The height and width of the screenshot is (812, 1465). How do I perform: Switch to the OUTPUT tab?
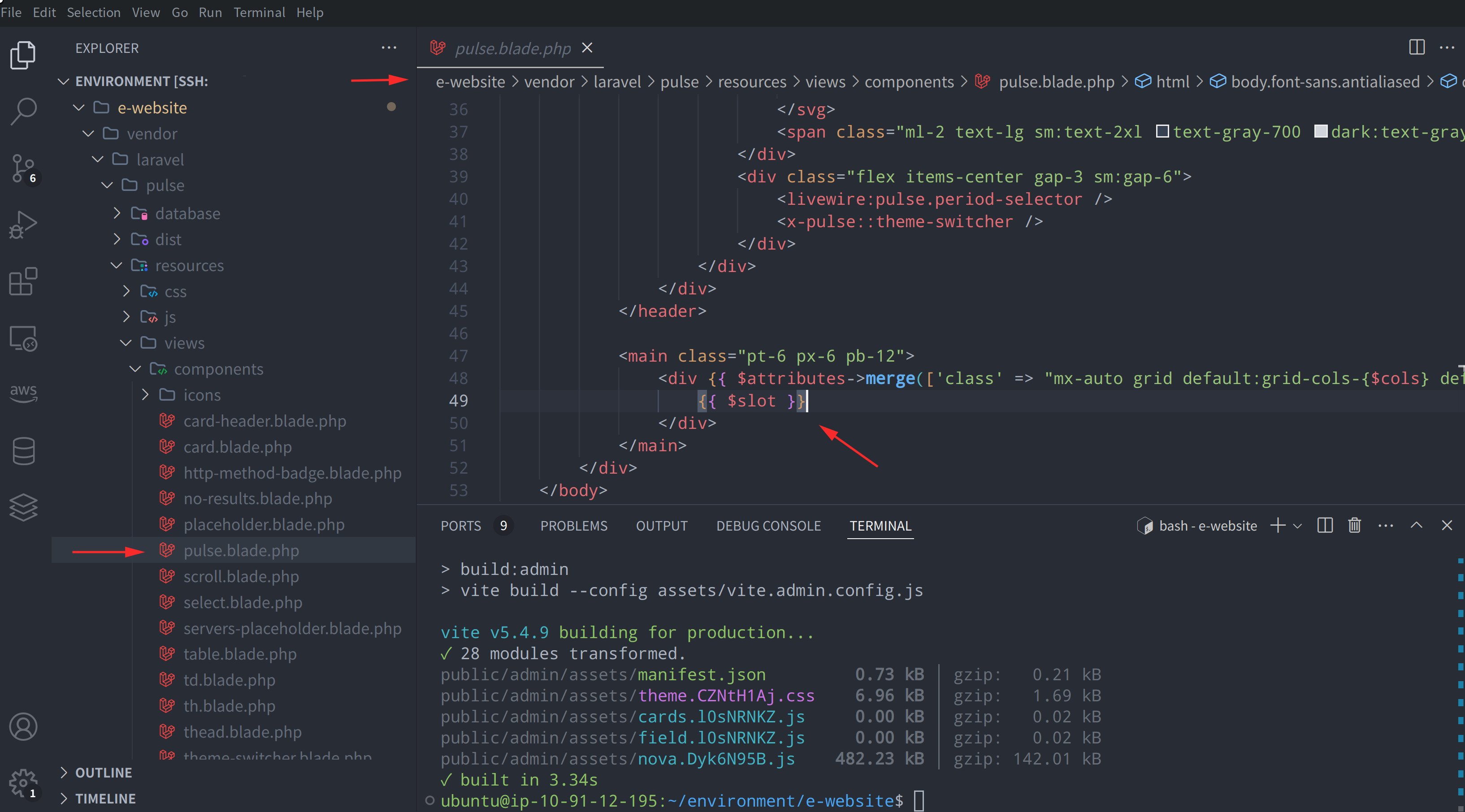click(x=661, y=525)
